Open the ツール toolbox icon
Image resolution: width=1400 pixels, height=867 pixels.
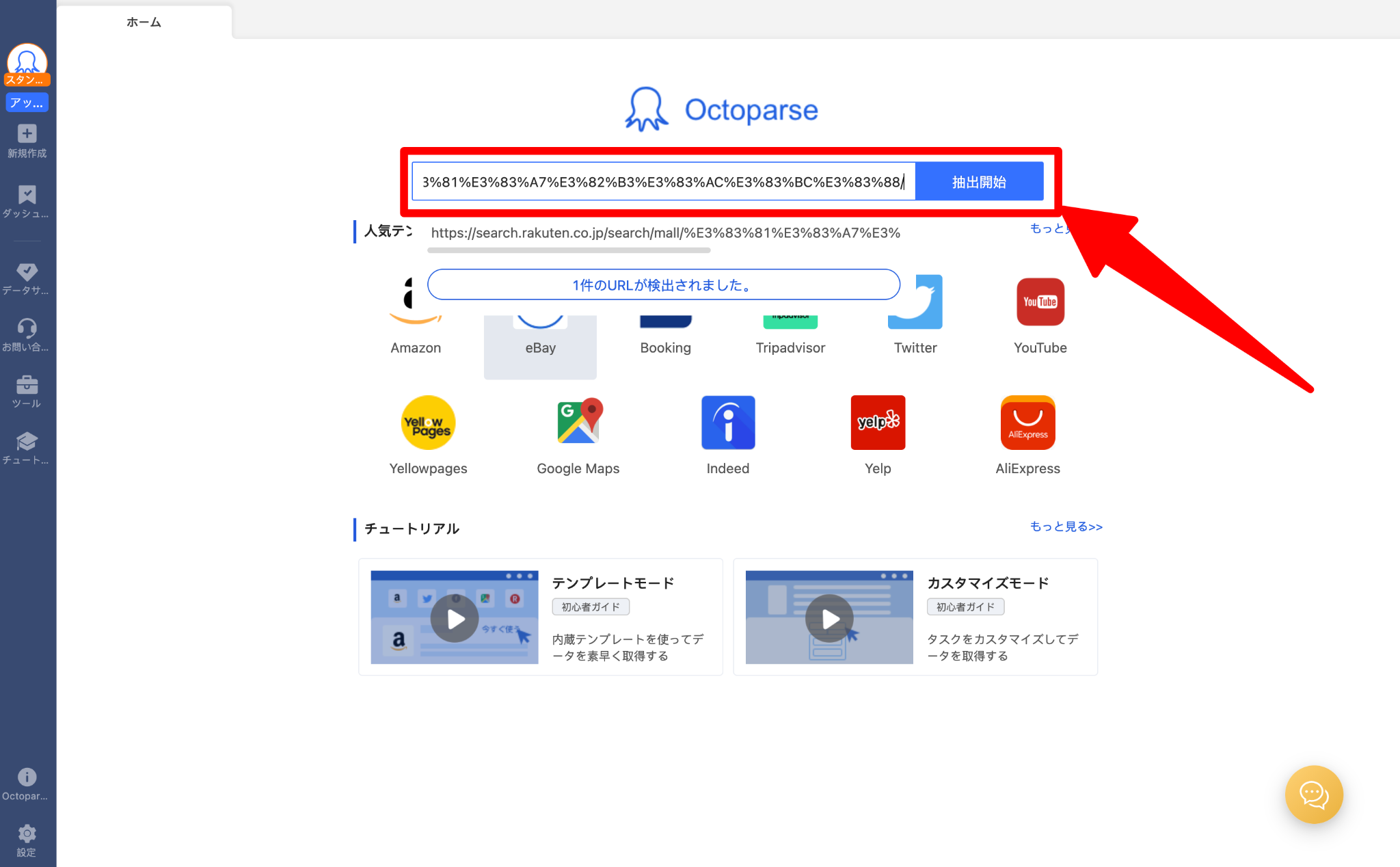pyautogui.click(x=27, y=384)
